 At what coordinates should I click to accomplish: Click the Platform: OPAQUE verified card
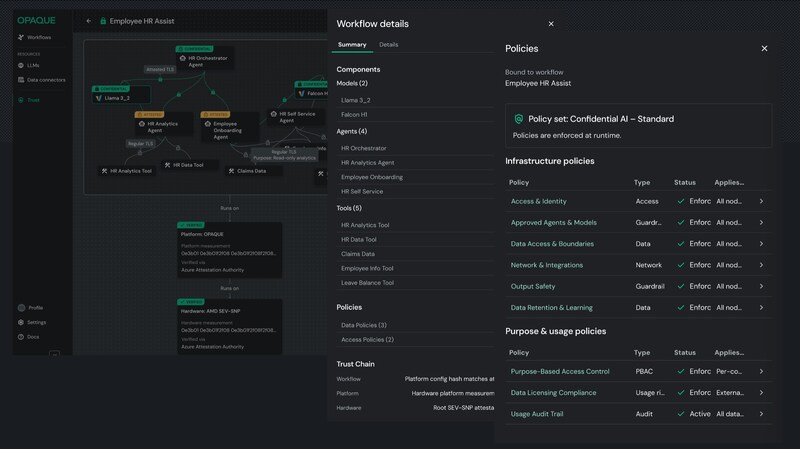[x=230, y=250]
